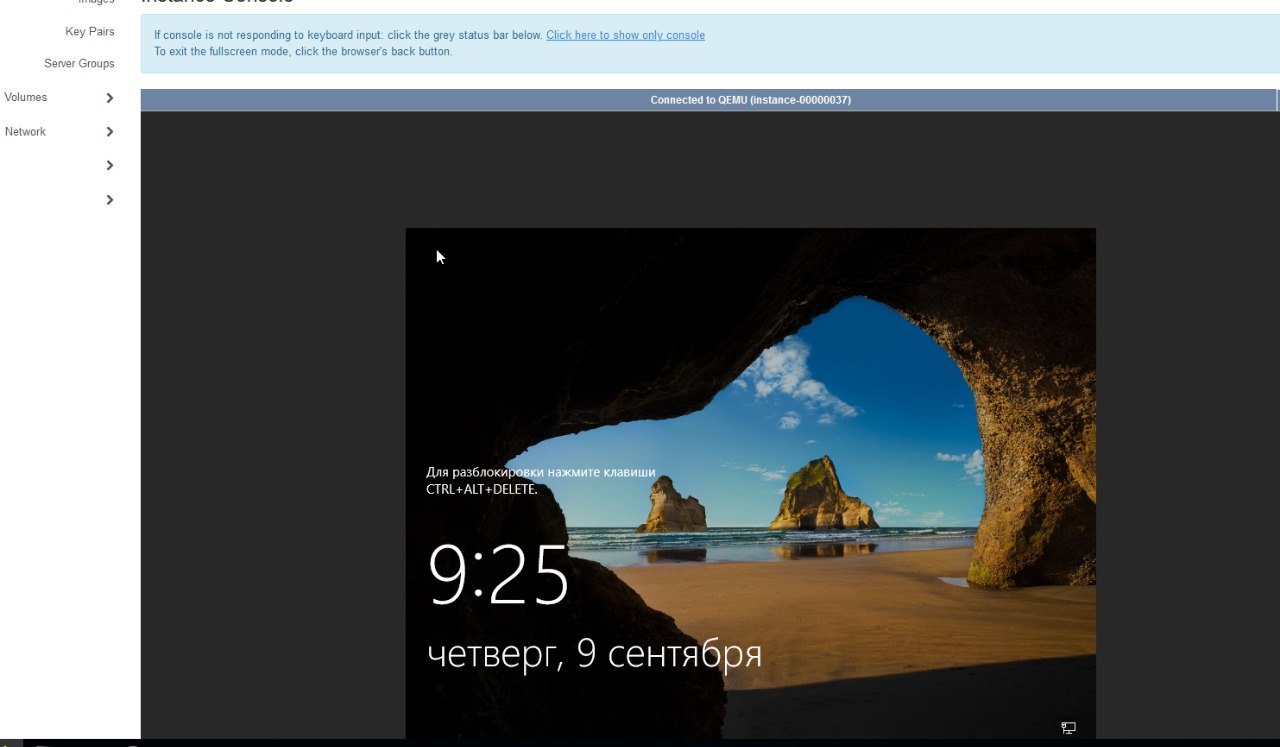Open the Key Pairs page in sidebar
Screen dimensions: 1280x747
tap(90, 32)
